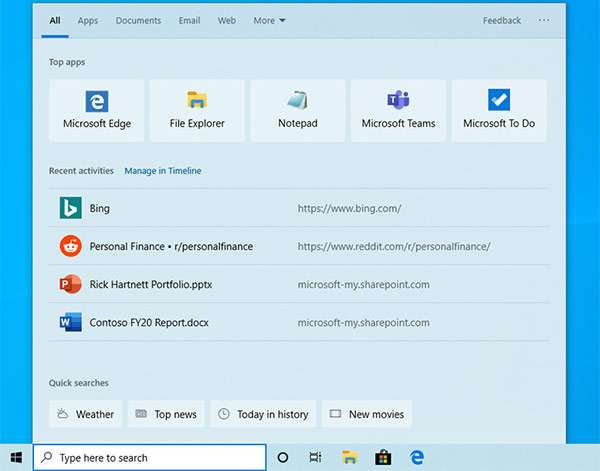
Task: Run the Weather quick search
Action: click(85, 414)
